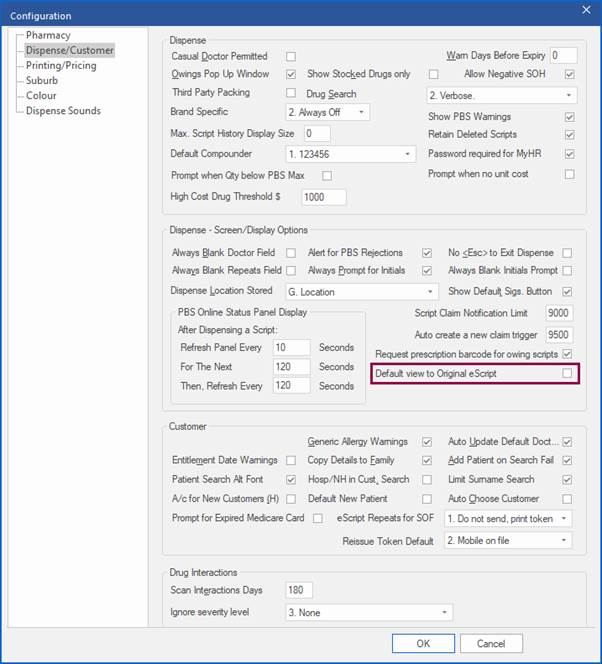Open Brand Specific Always Off dropdown

click(327, 112)
